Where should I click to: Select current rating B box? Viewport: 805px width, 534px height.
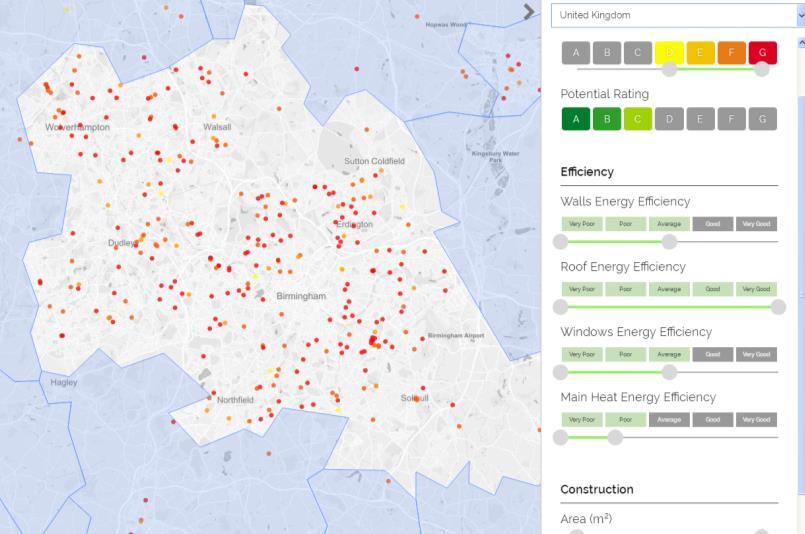point(607,53)
